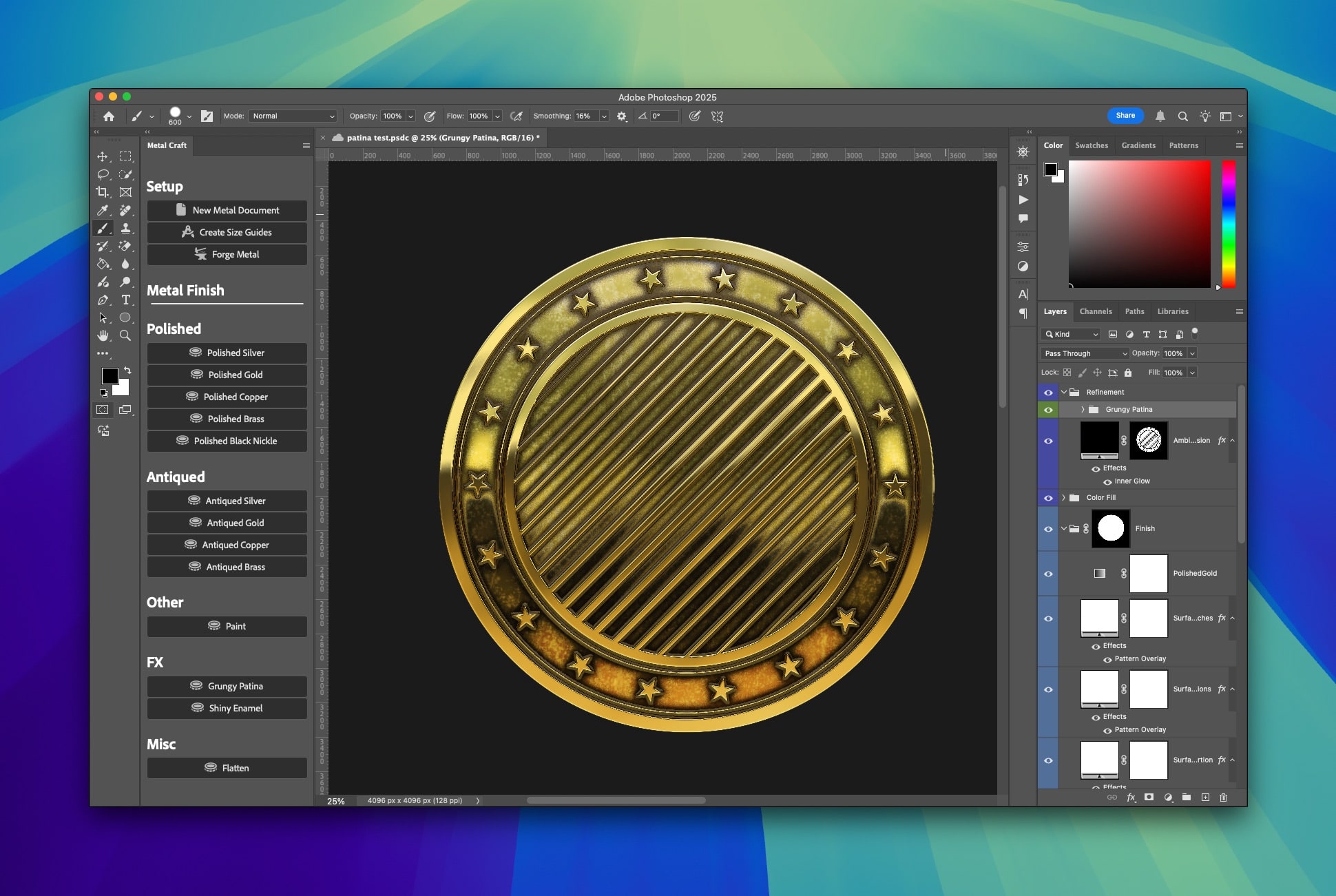Switch to the Gradients tab
1336x896 pixels.
pyautogui.click(x=1138, y=145)
